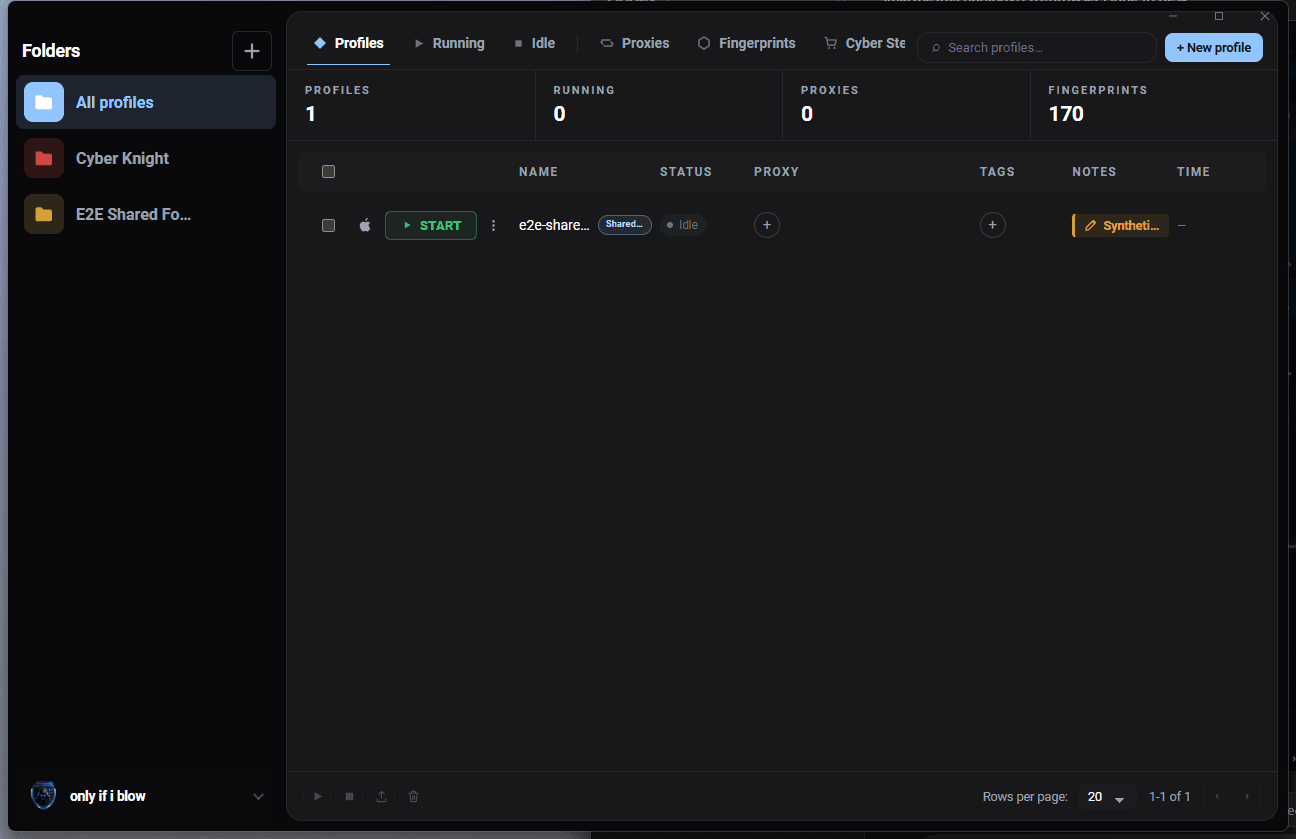Viewport: 1296px width, 839px height.
Task: Add a tag using the plus icon
Action: [x=993, y=225]
